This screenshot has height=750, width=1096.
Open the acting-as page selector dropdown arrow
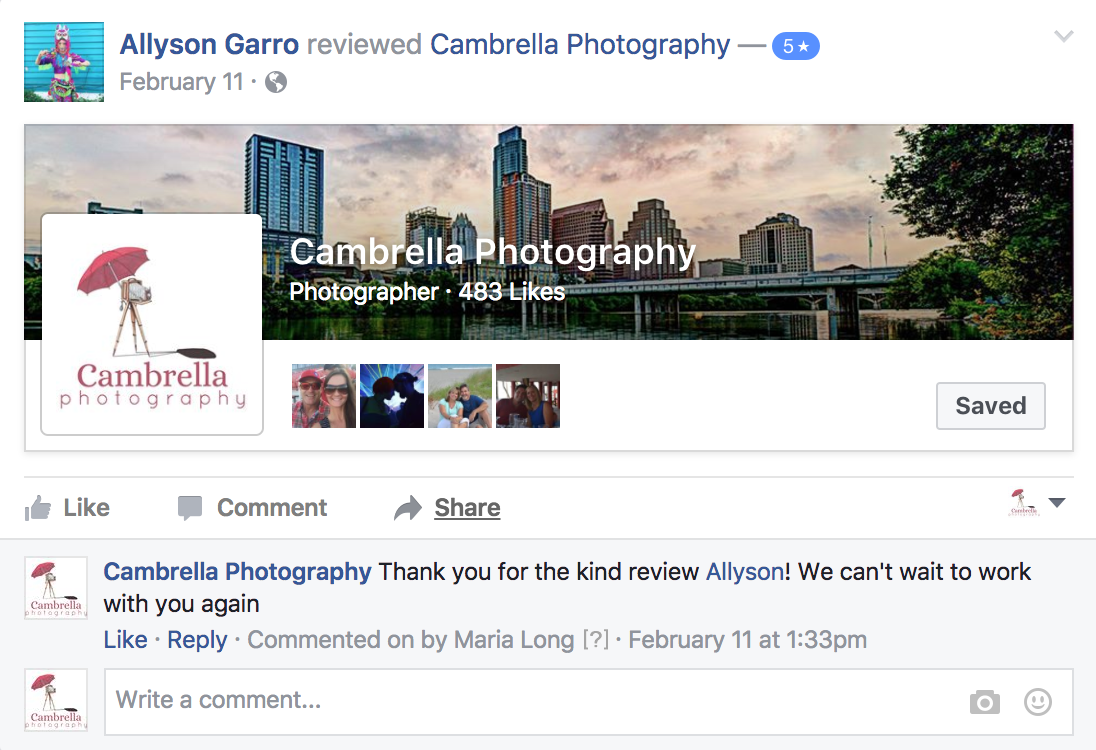tap(1057, 503)
